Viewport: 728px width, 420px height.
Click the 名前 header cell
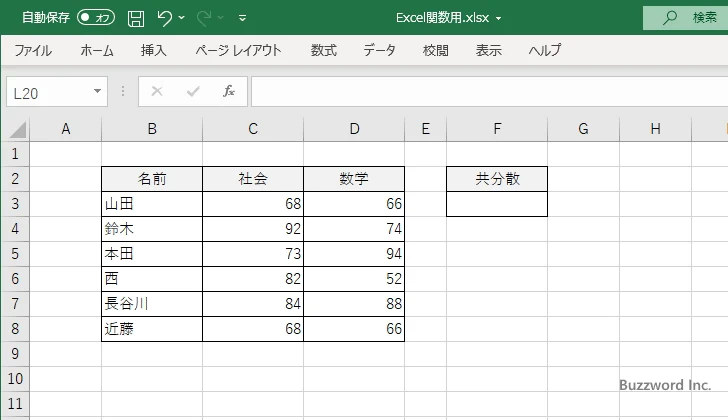[x=152, y=179]
